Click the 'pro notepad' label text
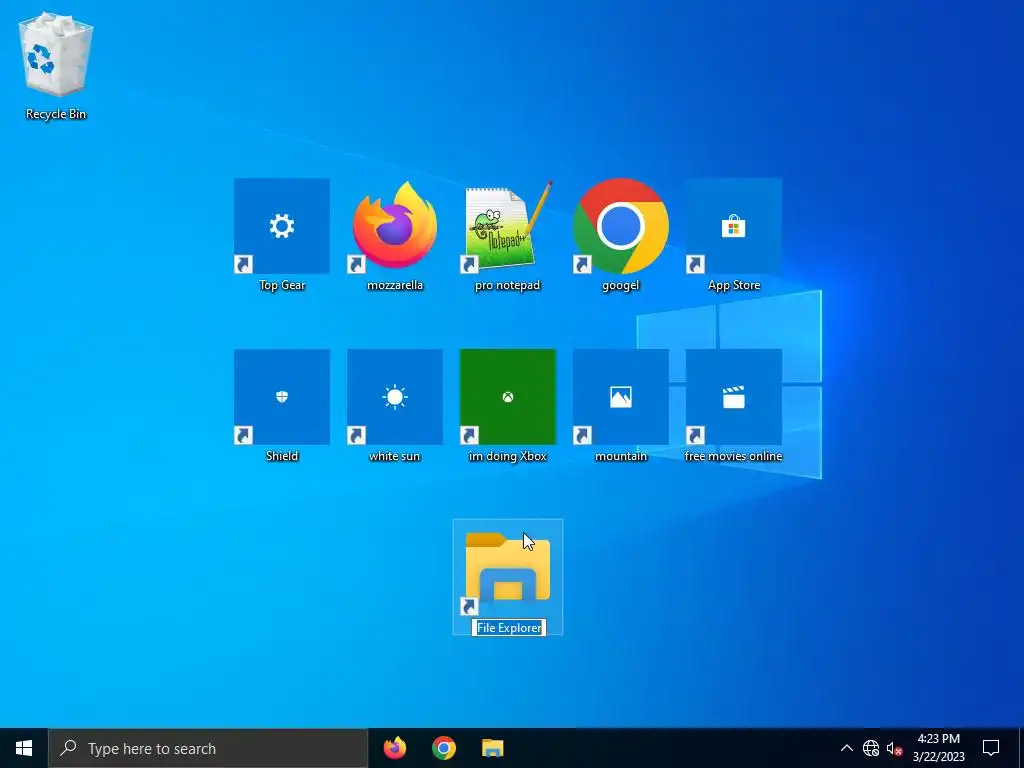The width and height of the screenshot is (1024, 768). coord(507,285)
